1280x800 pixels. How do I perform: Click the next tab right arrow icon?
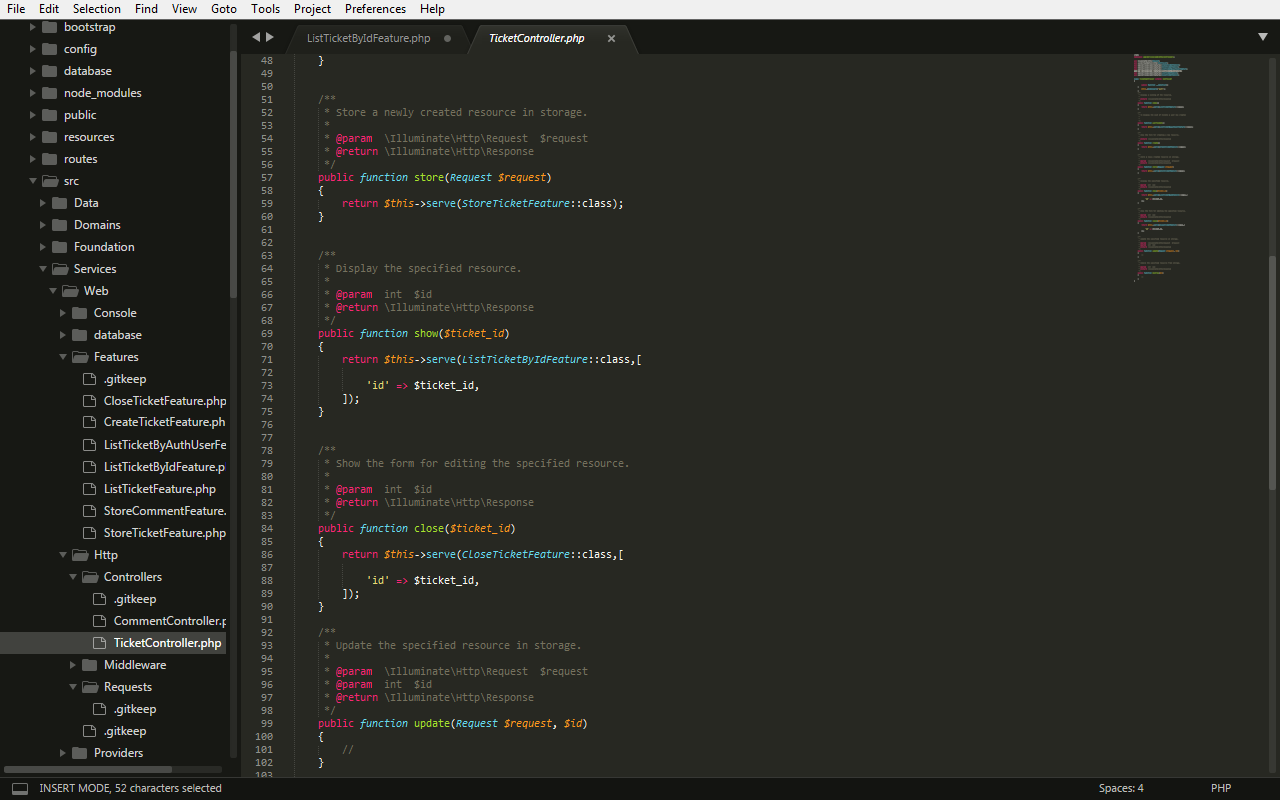(x=270, y=37)
